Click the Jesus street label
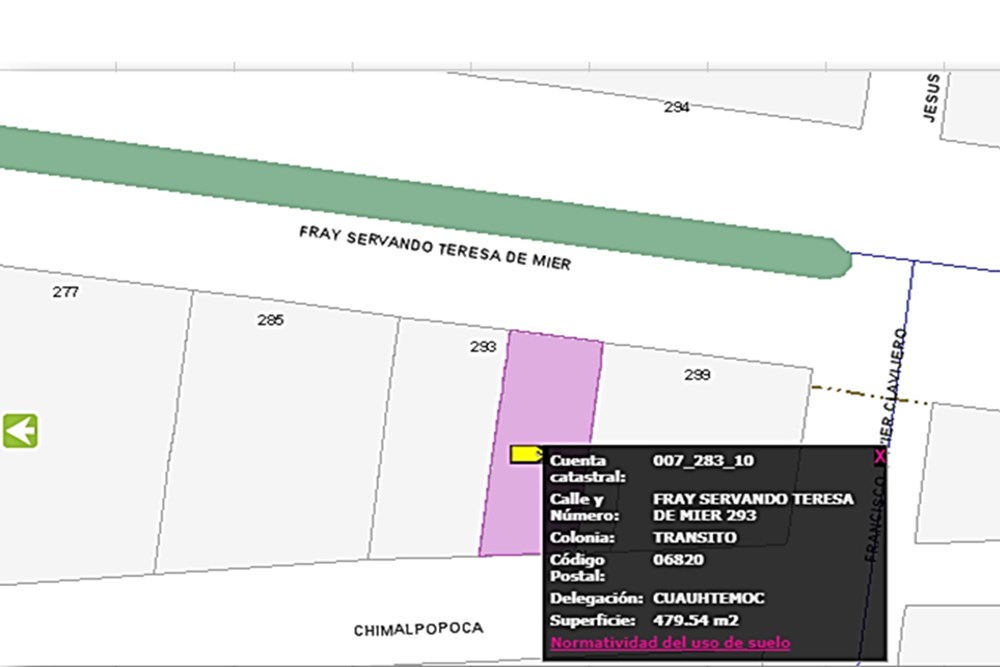This screenshot has height=667, width=1000. [x=932, y=98]
